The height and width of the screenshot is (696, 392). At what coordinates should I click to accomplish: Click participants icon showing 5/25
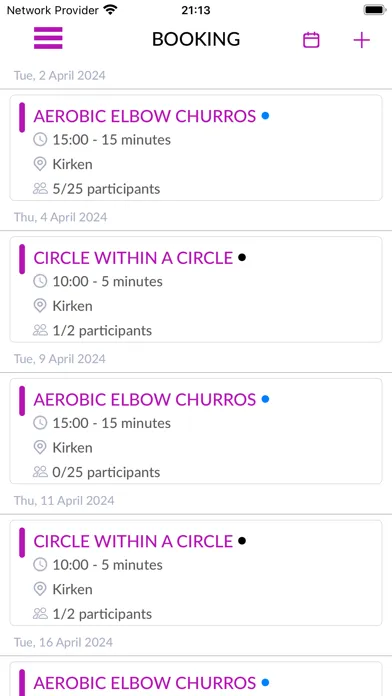[x=40, y=189]
